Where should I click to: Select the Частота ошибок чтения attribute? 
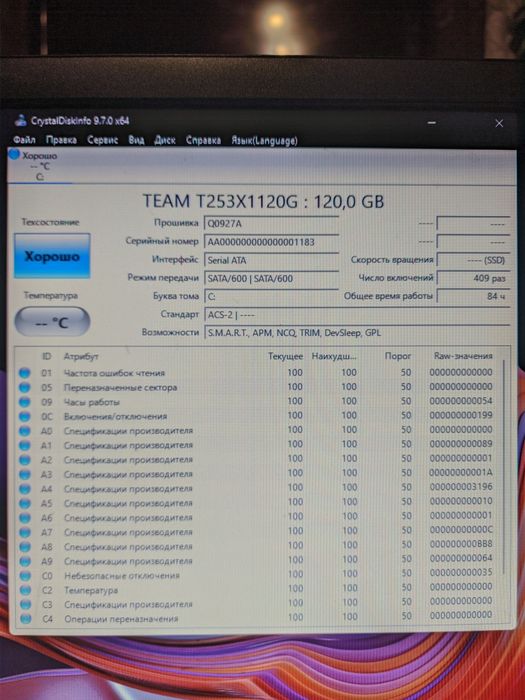(114, 373)
